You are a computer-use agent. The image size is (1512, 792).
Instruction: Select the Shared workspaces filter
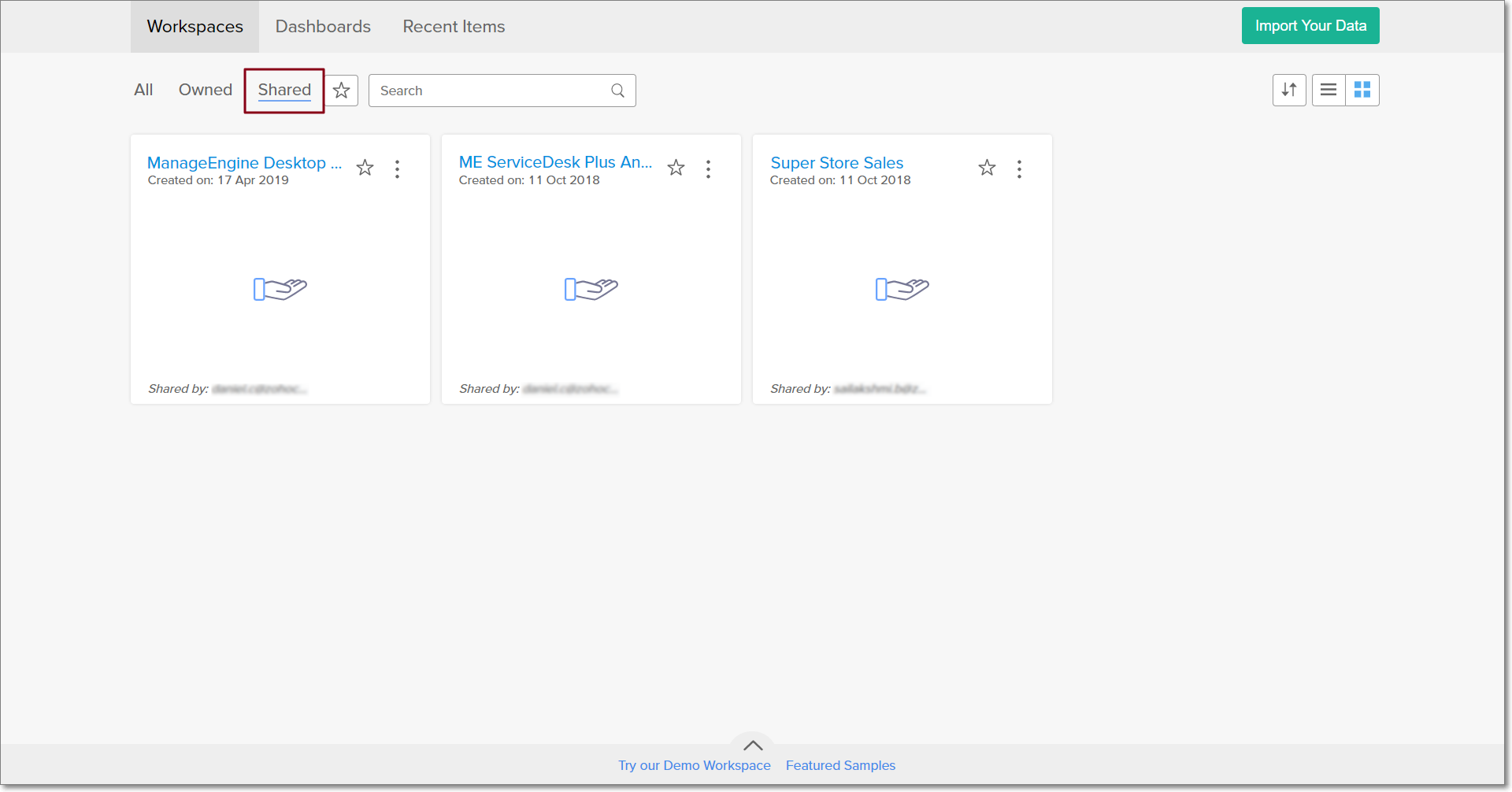[x=284, y=91]
